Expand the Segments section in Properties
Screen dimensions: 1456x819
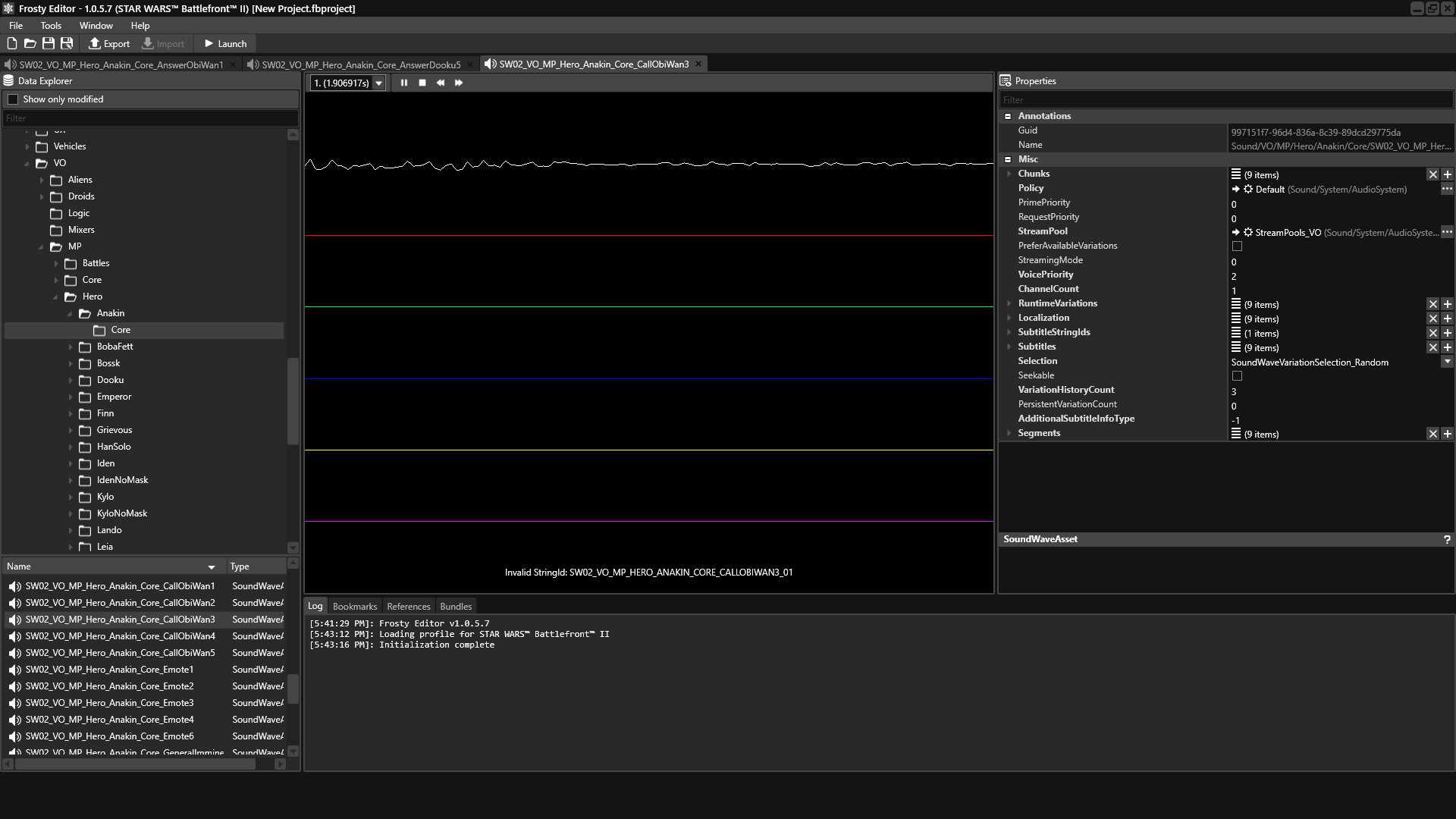(1008, 433)
